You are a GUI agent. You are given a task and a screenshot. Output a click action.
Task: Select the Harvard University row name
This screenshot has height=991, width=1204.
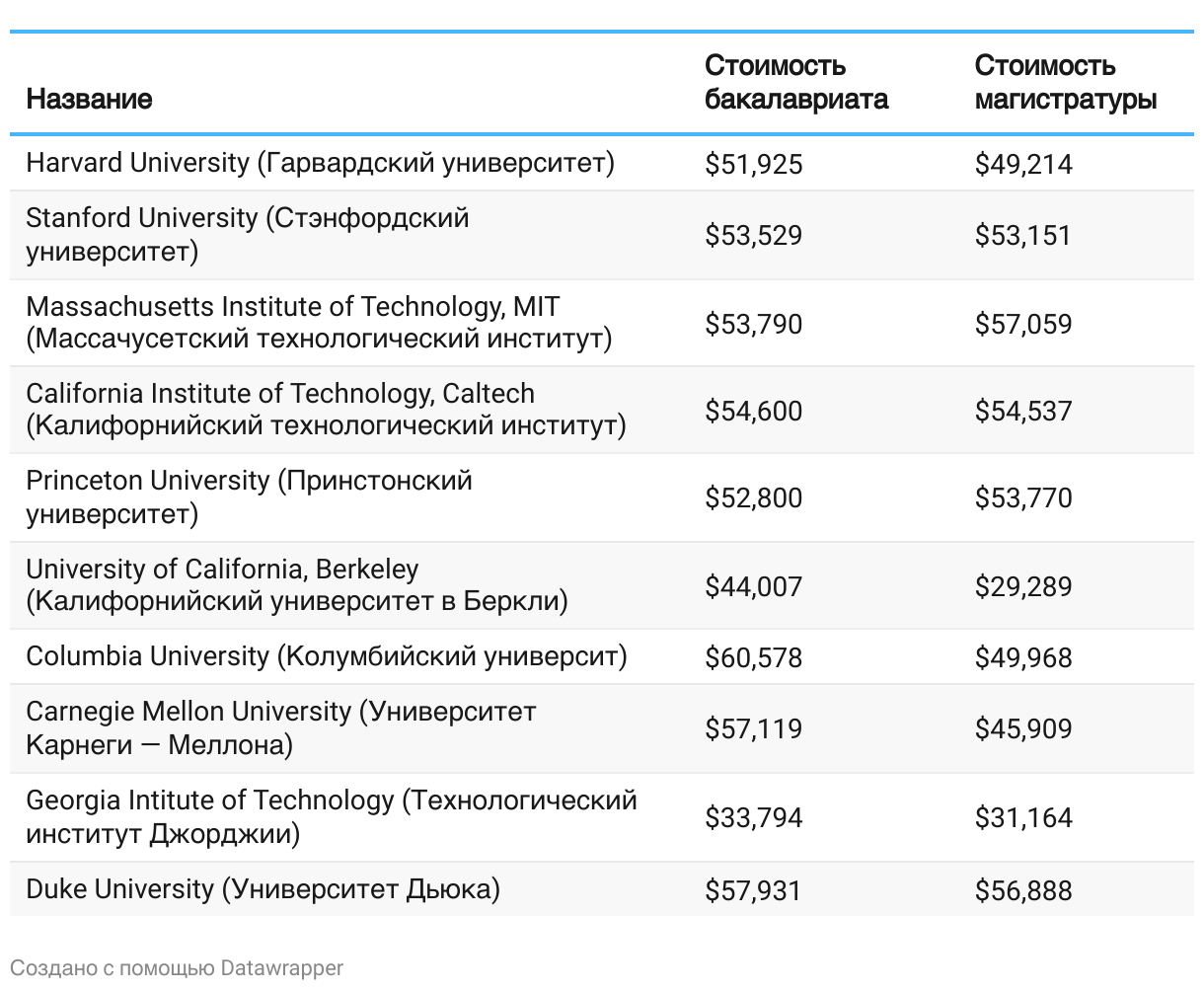click(x=320, y=163)
